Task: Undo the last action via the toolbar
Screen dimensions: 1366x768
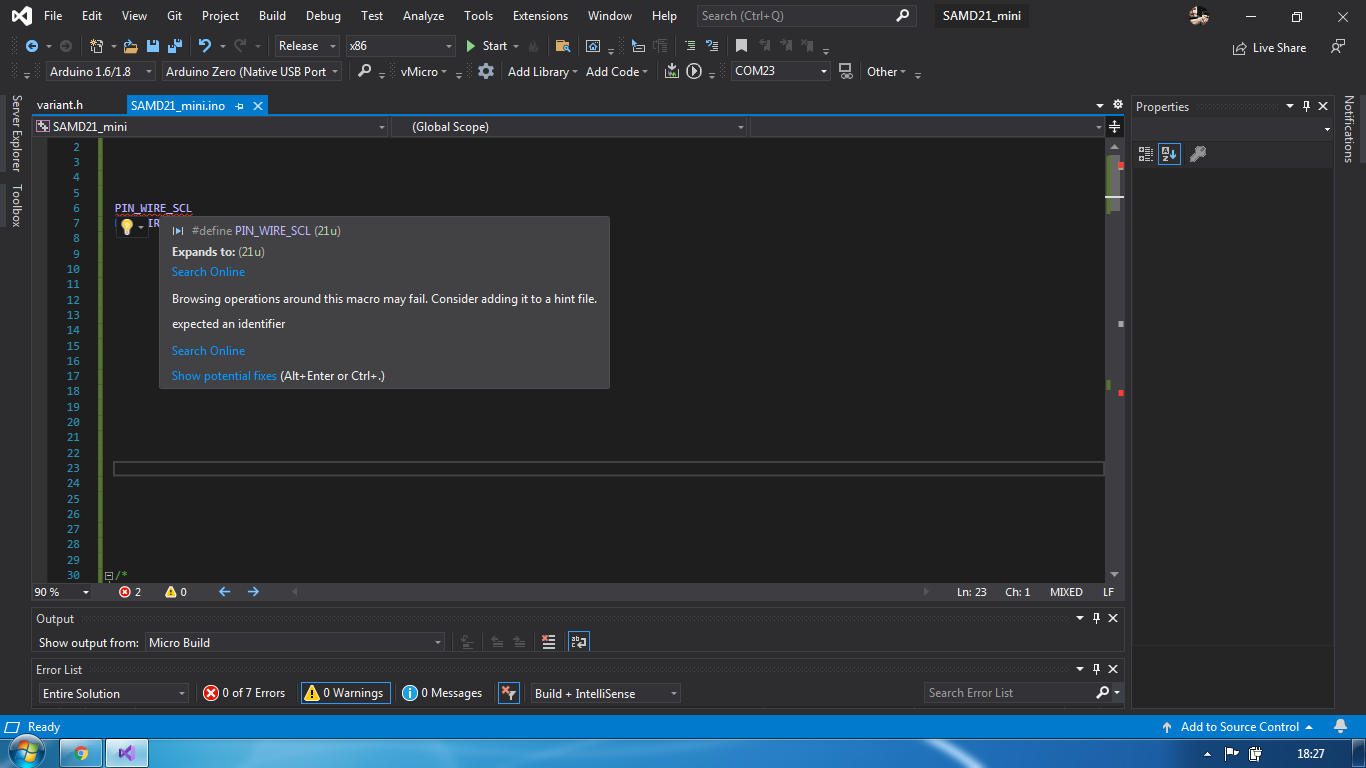Action: pos(205,46)
